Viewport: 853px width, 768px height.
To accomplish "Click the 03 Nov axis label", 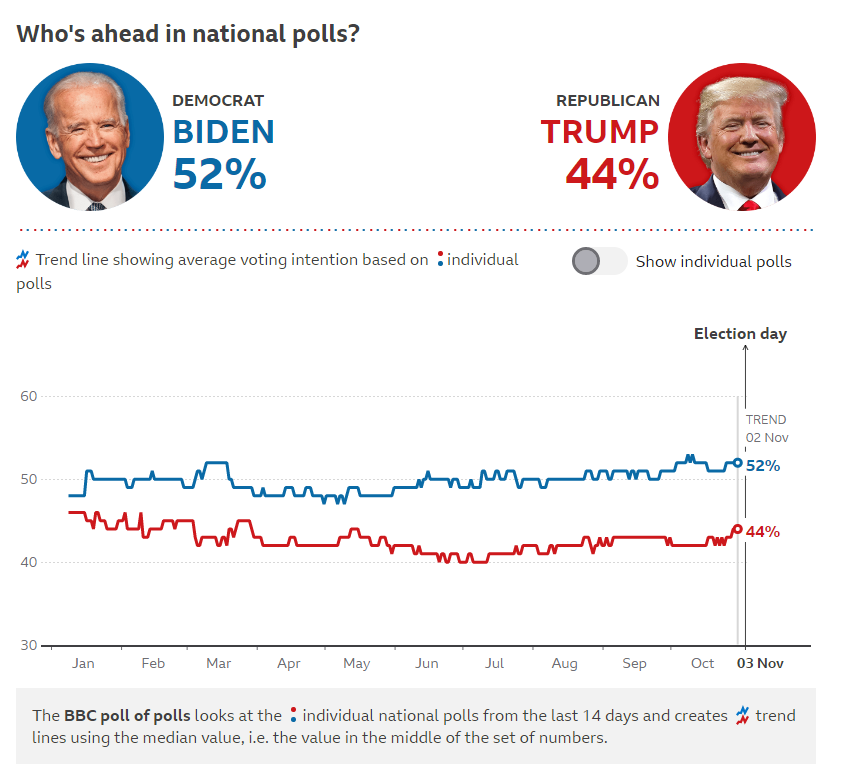I will point(760,664).
